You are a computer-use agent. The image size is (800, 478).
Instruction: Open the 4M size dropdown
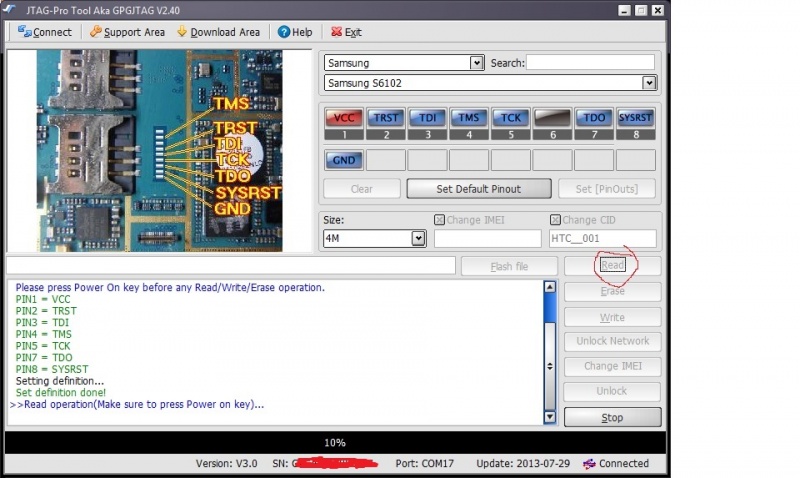pyautogui.click(x=418, y=239)
